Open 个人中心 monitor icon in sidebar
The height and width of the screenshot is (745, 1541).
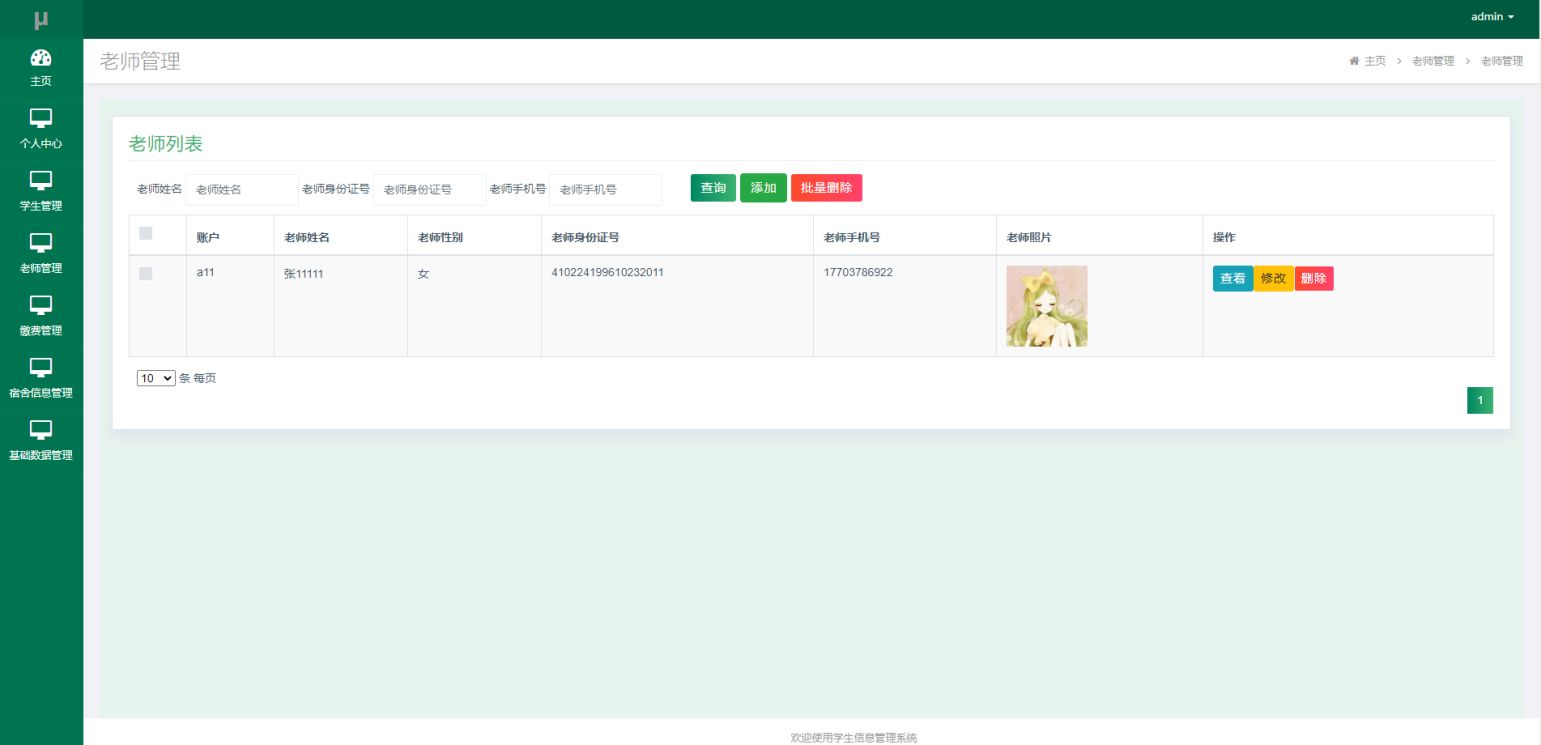(41, 118)
